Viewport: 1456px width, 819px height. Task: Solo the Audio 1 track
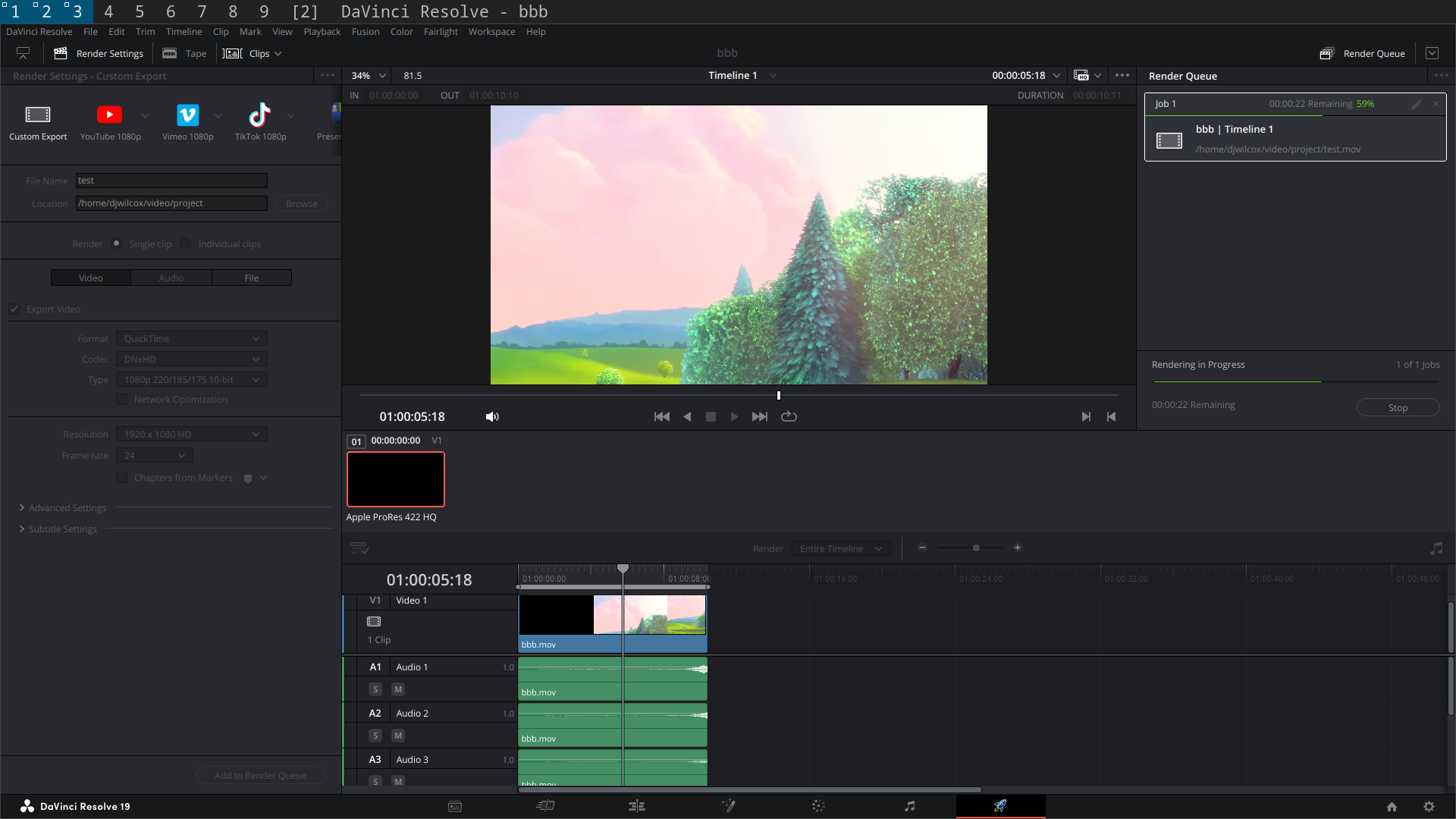click(x=375, y=689)
